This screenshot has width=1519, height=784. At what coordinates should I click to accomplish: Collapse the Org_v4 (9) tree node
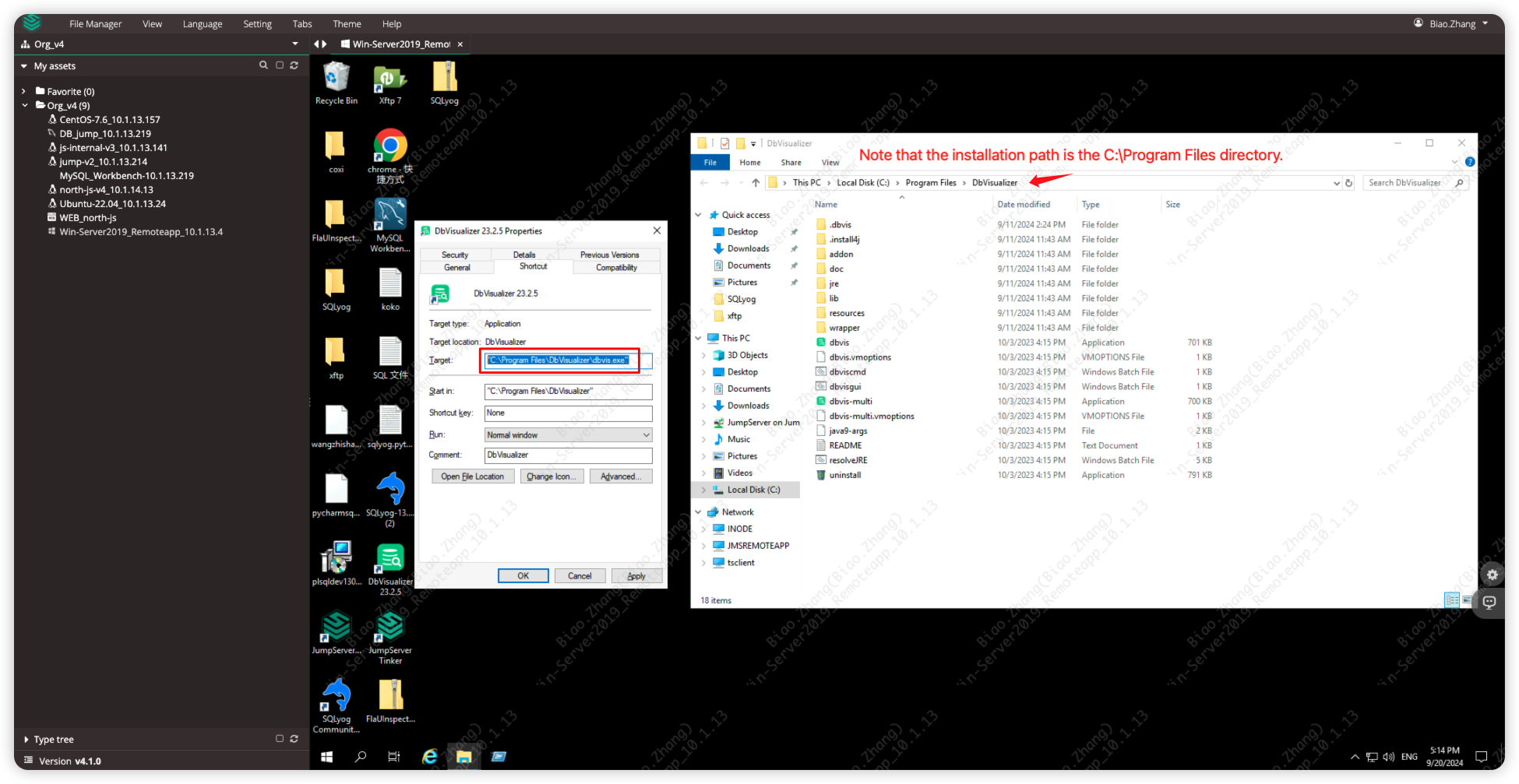click(24, 105)
